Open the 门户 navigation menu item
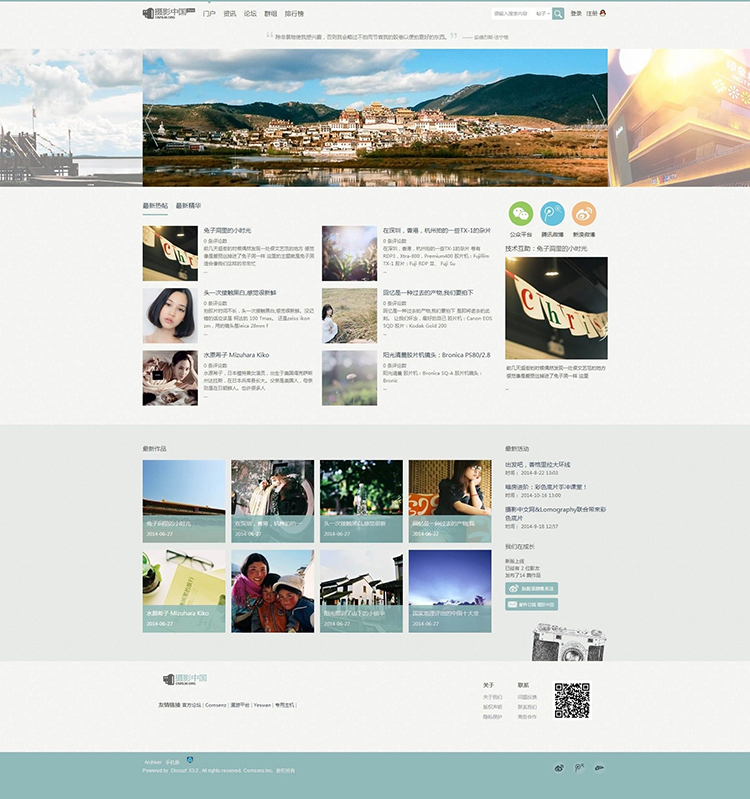 (x=209, y=14)
